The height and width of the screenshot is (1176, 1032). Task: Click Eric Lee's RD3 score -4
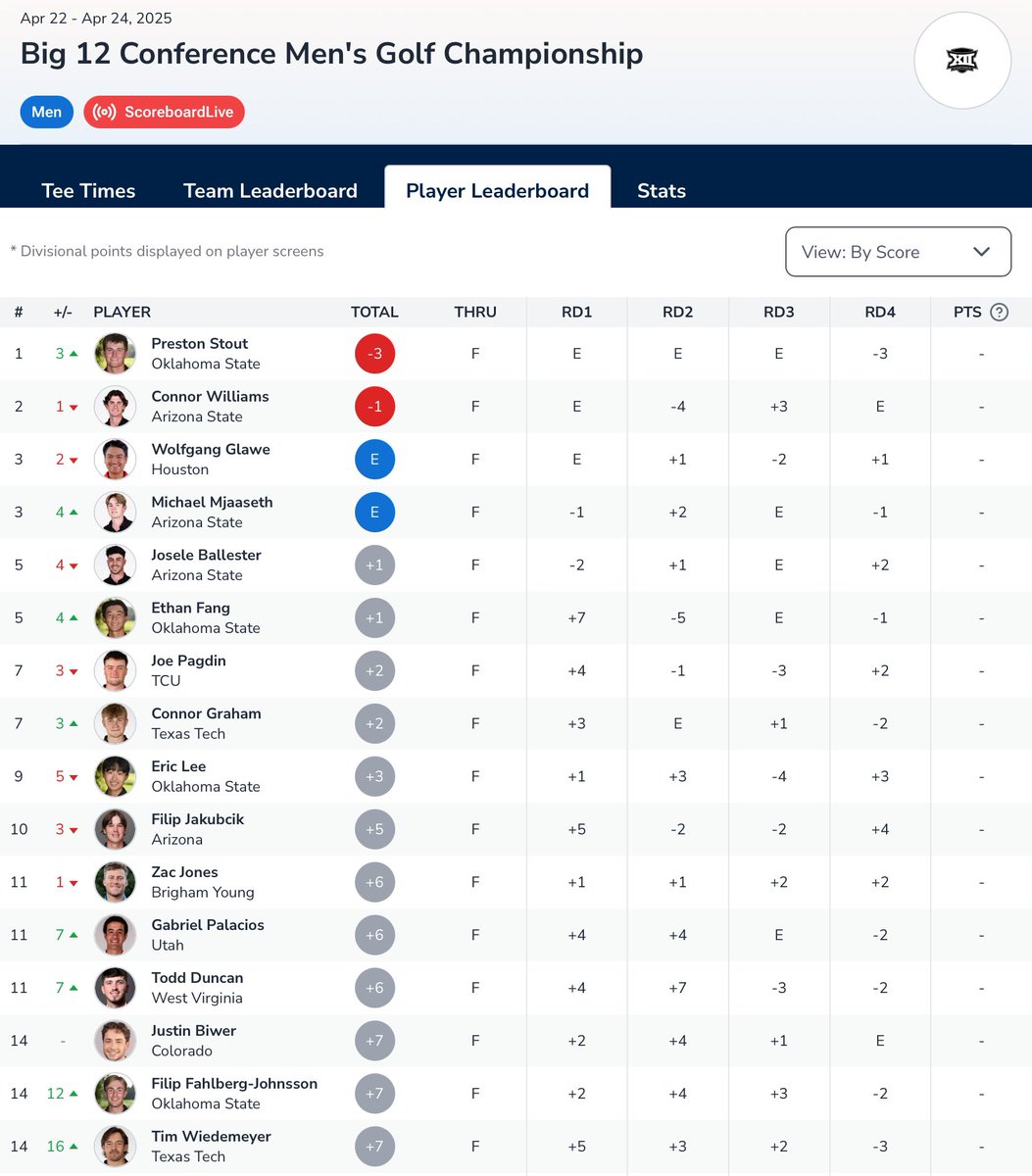tap(778, 777)
